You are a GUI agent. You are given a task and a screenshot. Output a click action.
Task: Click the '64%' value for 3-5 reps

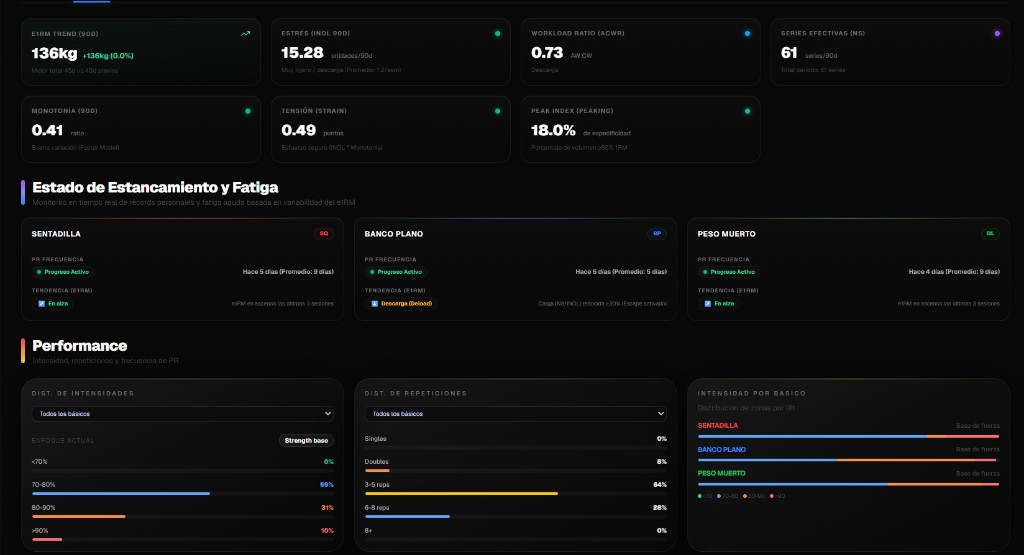(x=660, y=484)
